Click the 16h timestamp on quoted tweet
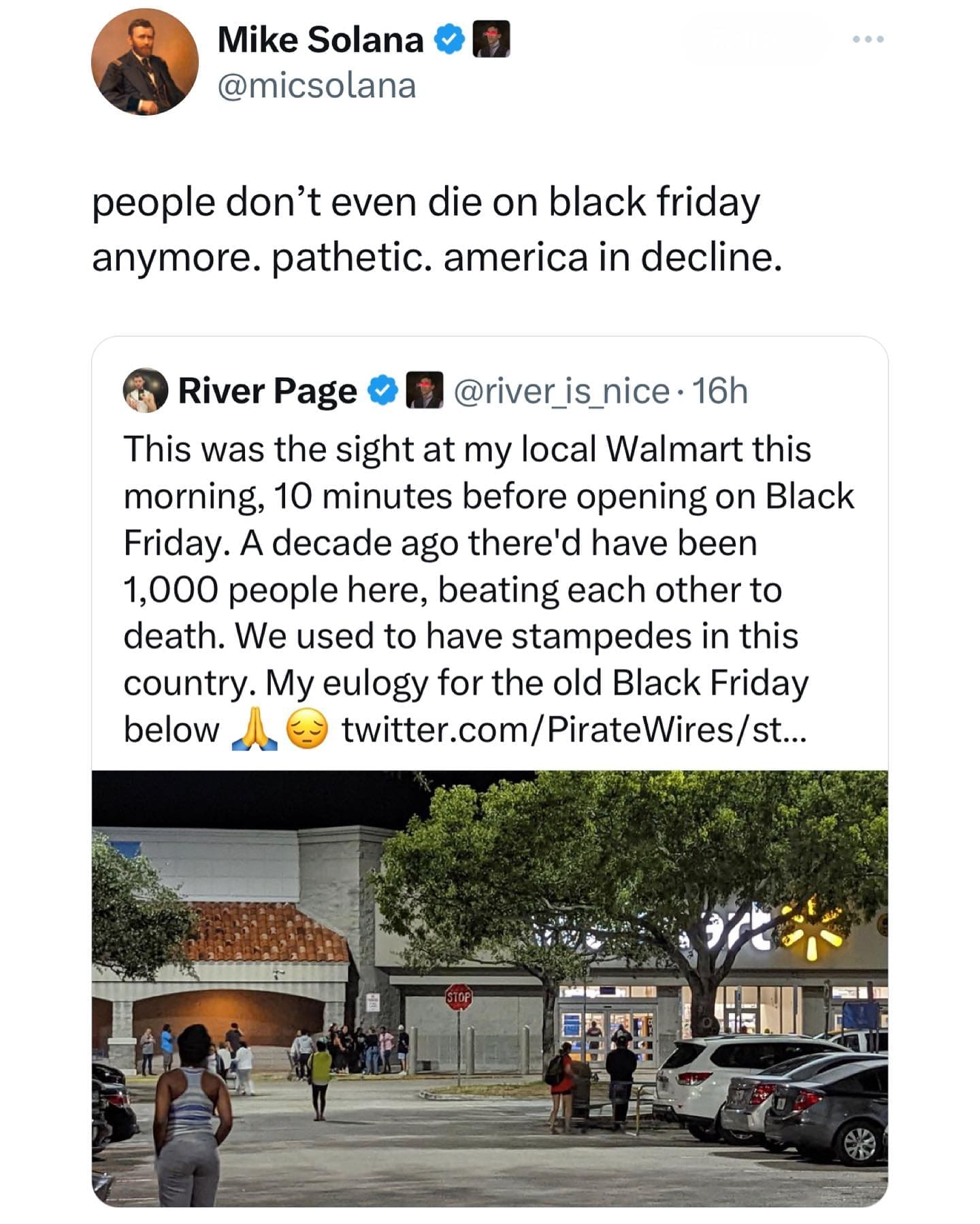This screenshot has height=1224, width=980. click(720, 391)
